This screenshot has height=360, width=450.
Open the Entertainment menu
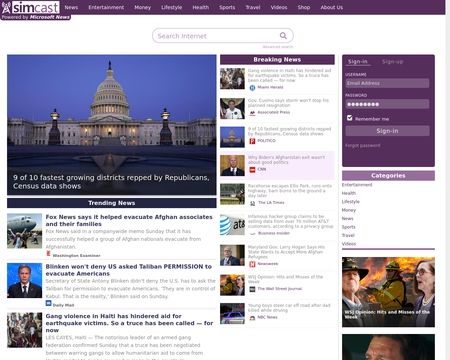click(106, 7)
